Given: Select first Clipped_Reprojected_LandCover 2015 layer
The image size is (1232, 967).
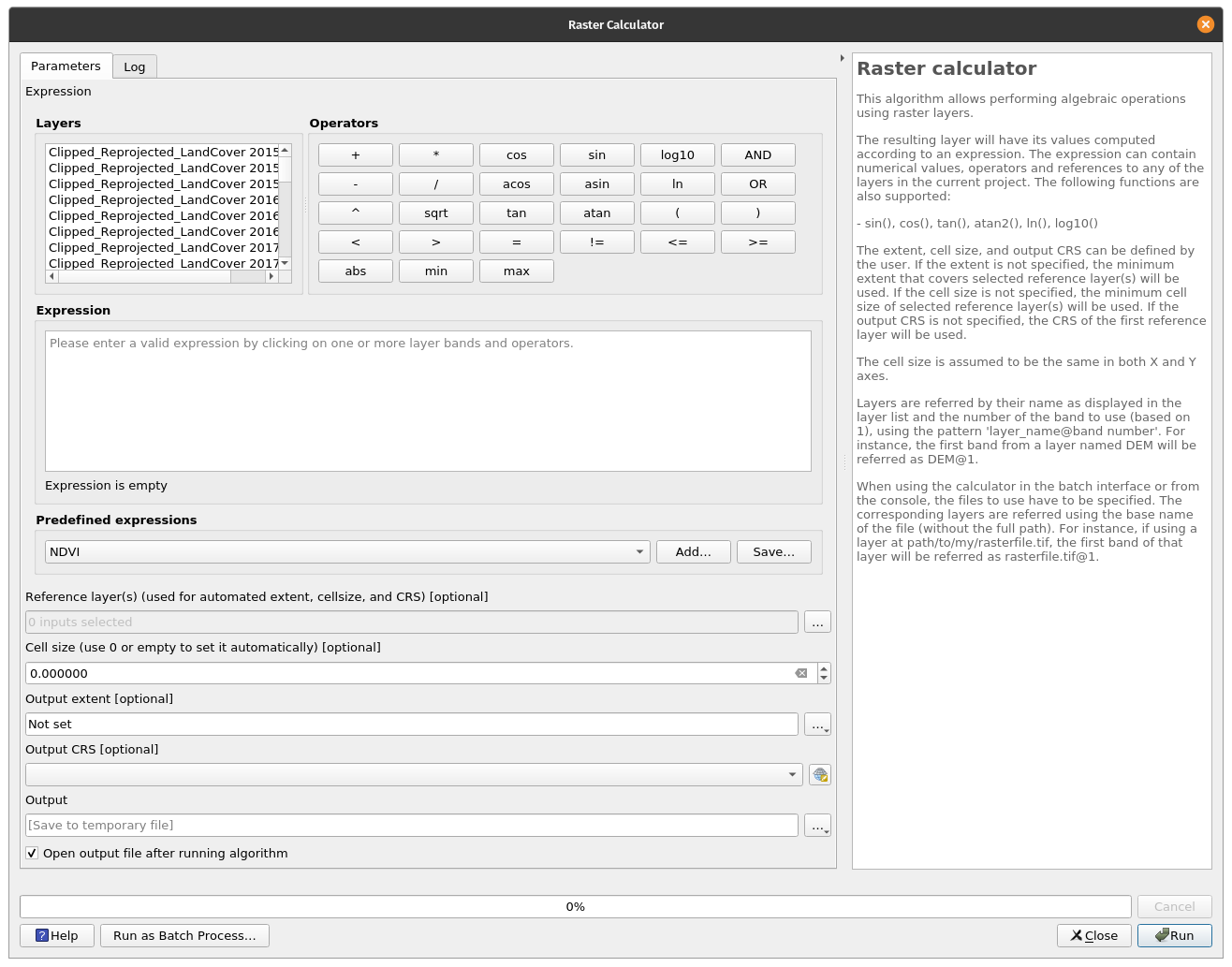Looking at the screenshot, I should point(163,152).
